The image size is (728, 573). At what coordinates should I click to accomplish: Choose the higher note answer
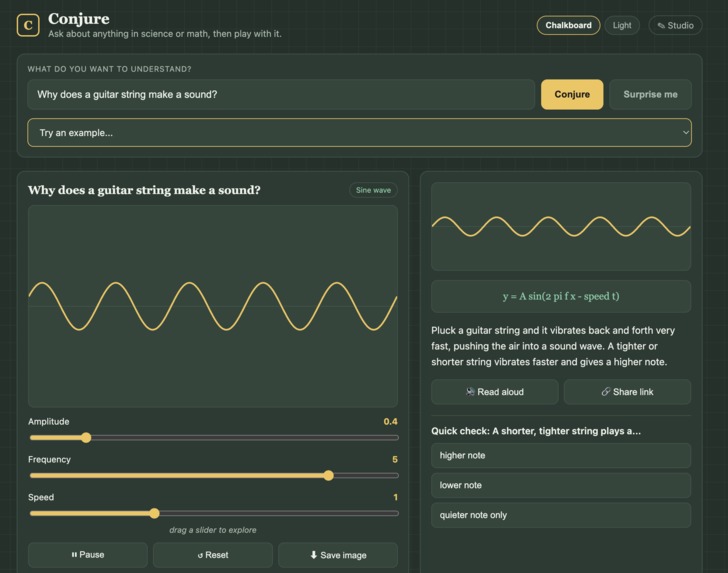coord(561,456)
